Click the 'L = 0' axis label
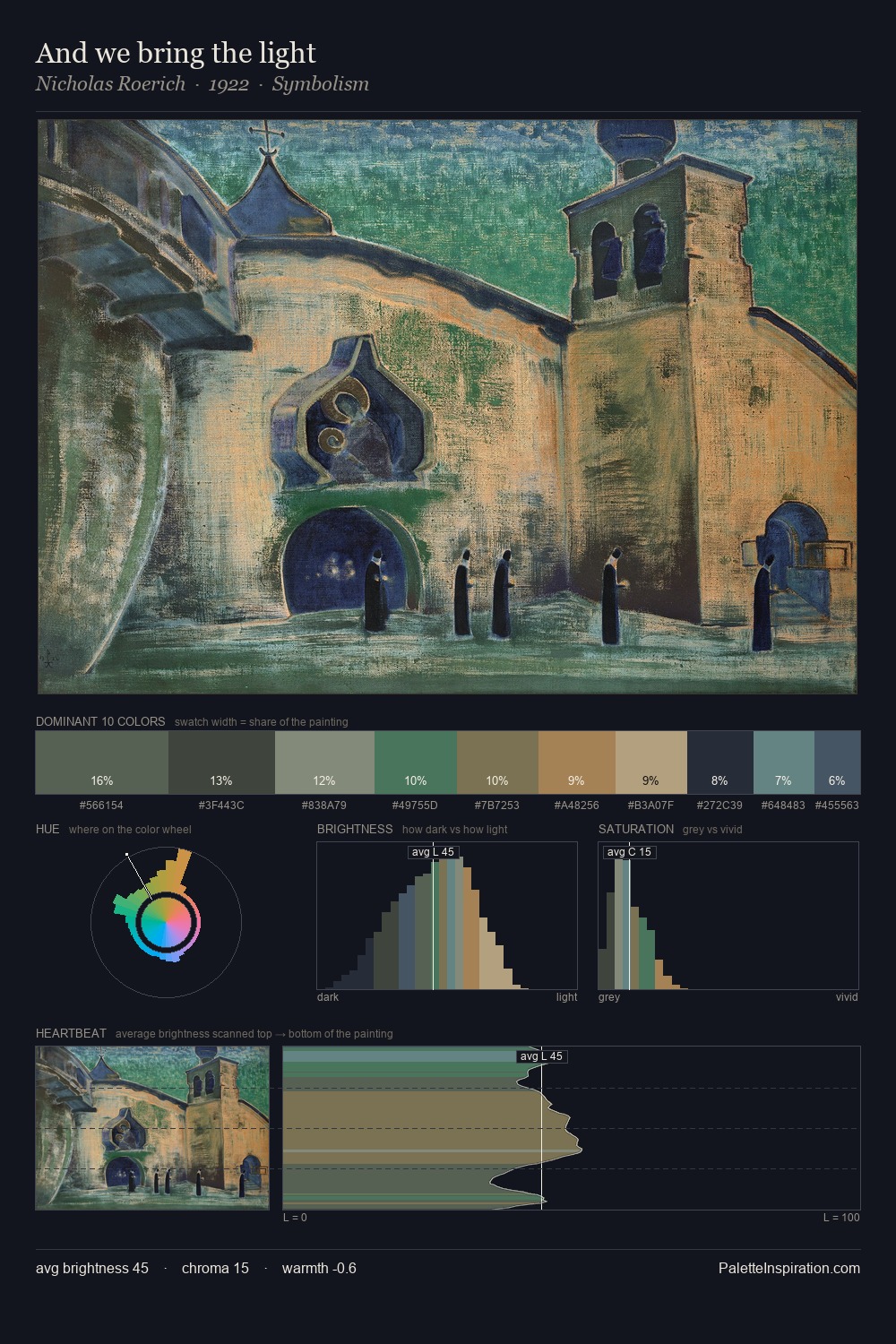This screenshot has height=1344, width=896. 295,1218
